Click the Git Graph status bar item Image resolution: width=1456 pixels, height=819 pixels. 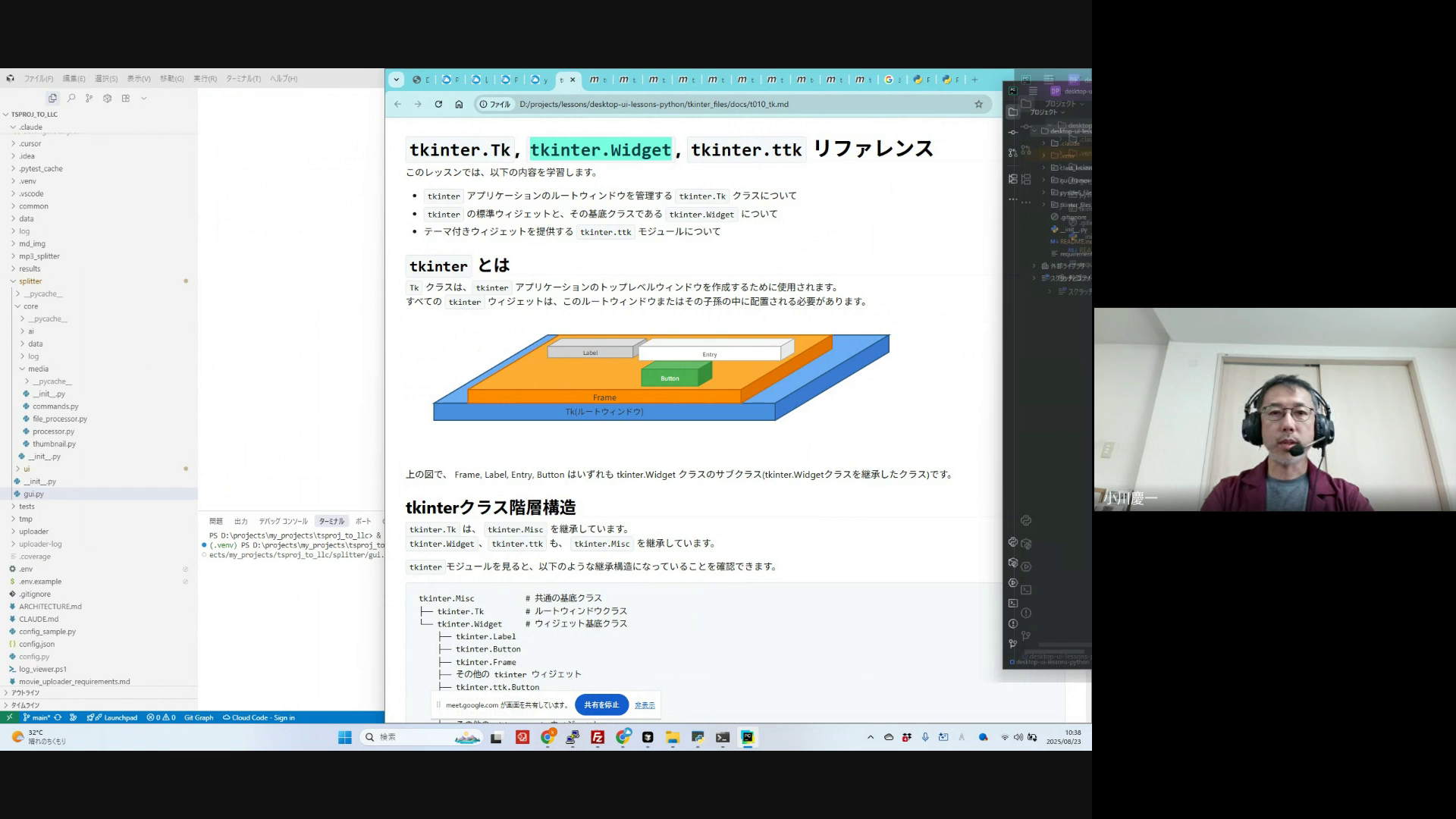tap(199, 717)
